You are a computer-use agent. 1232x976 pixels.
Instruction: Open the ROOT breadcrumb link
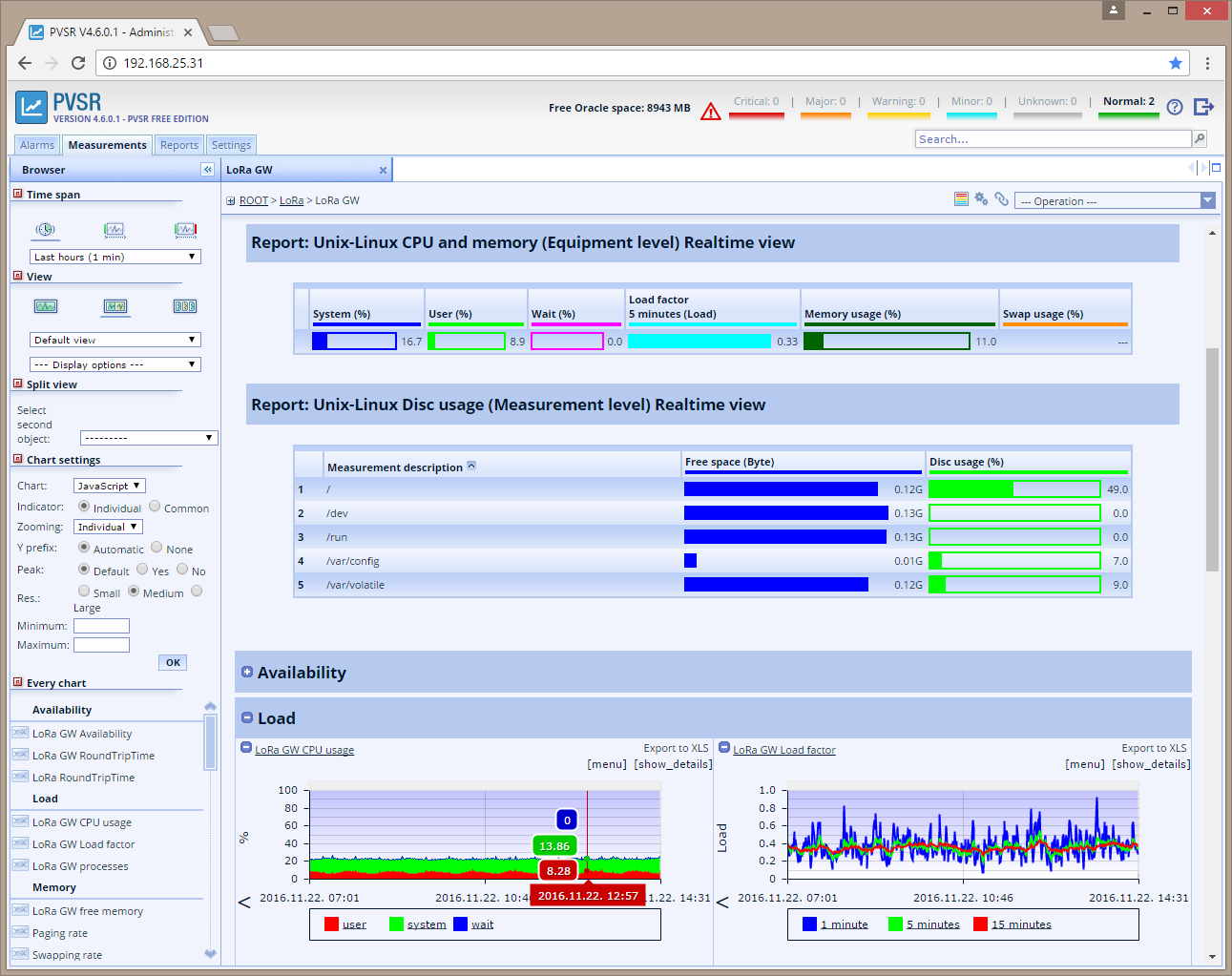point(253,200)
